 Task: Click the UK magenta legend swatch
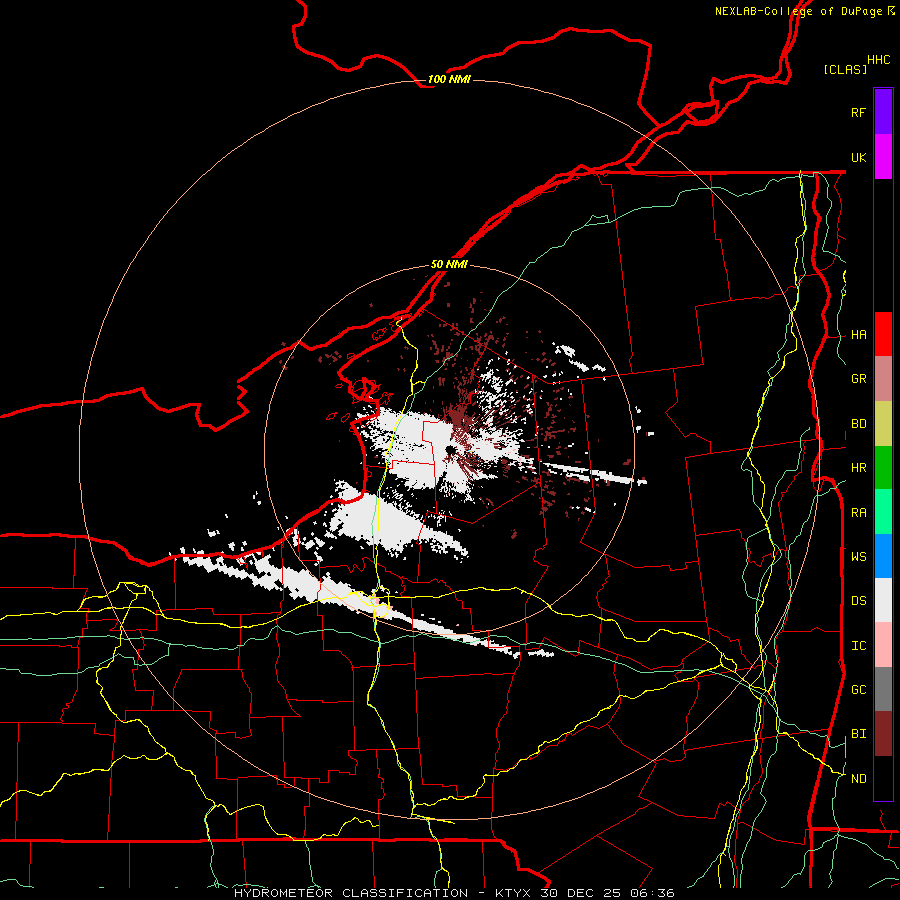(x=883, y=157)
